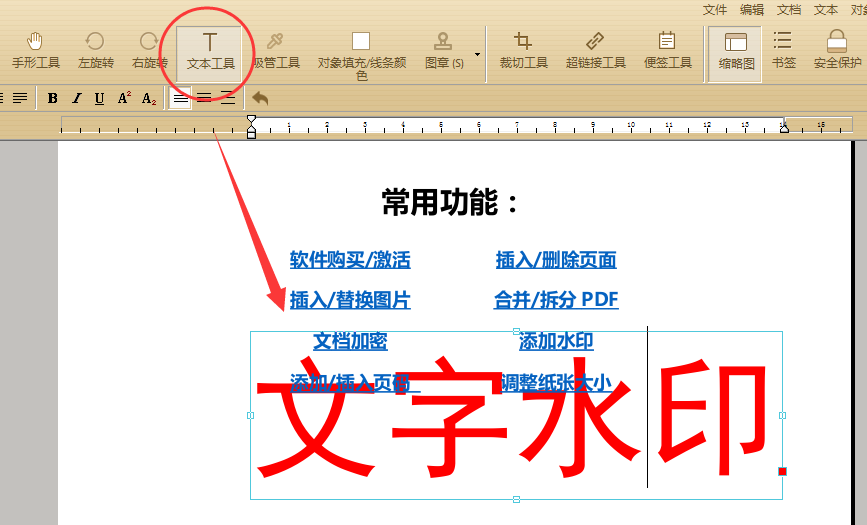
Task: Open the 插入/替换图片 link
Action: 350,300
